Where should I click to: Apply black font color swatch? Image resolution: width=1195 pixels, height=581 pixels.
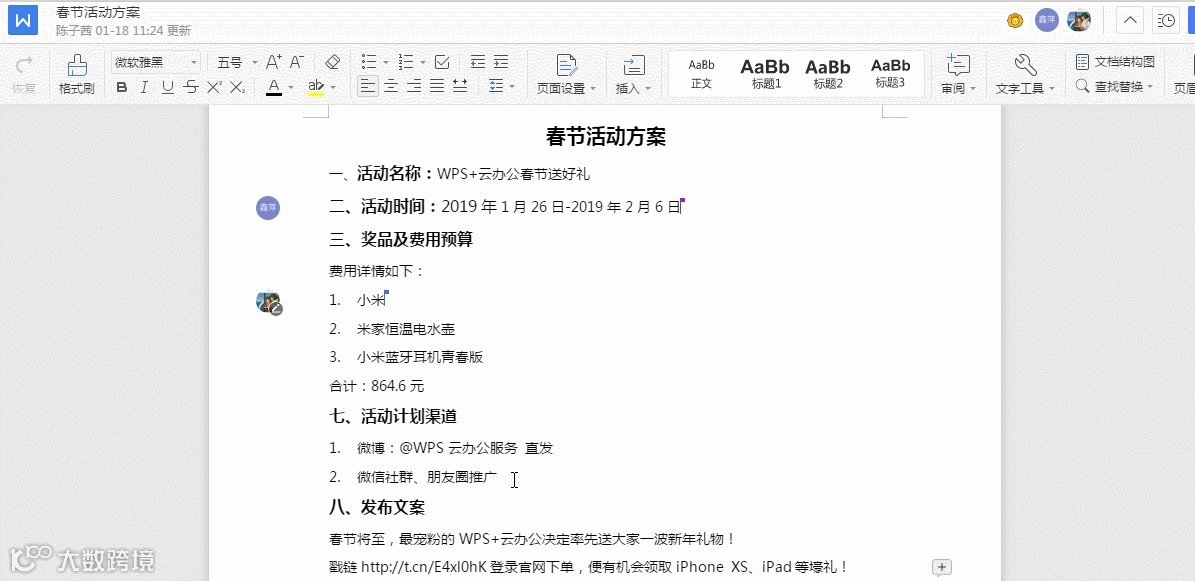click(274, 87)
